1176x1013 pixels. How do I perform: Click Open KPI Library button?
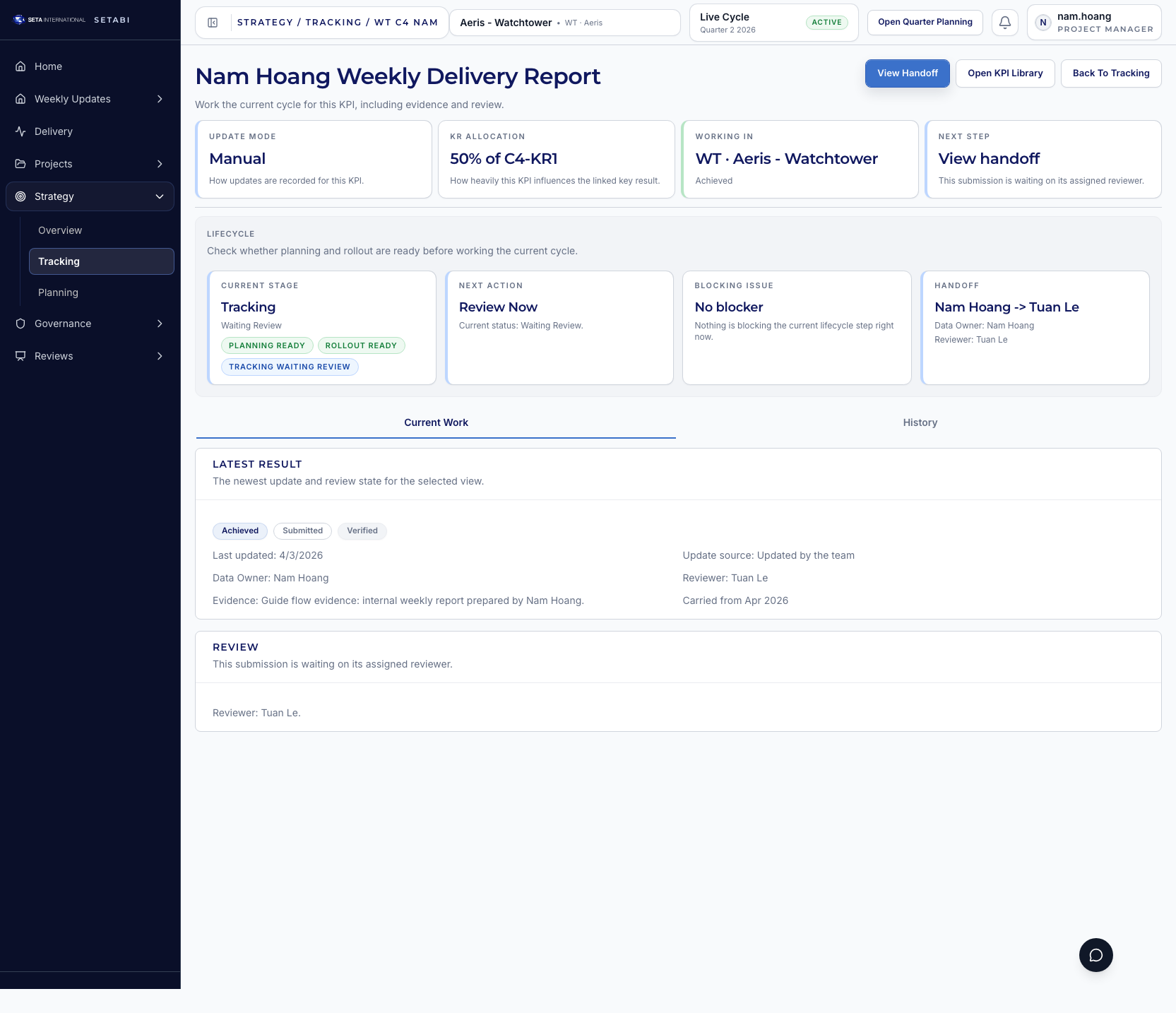(x=1004, y=73)
